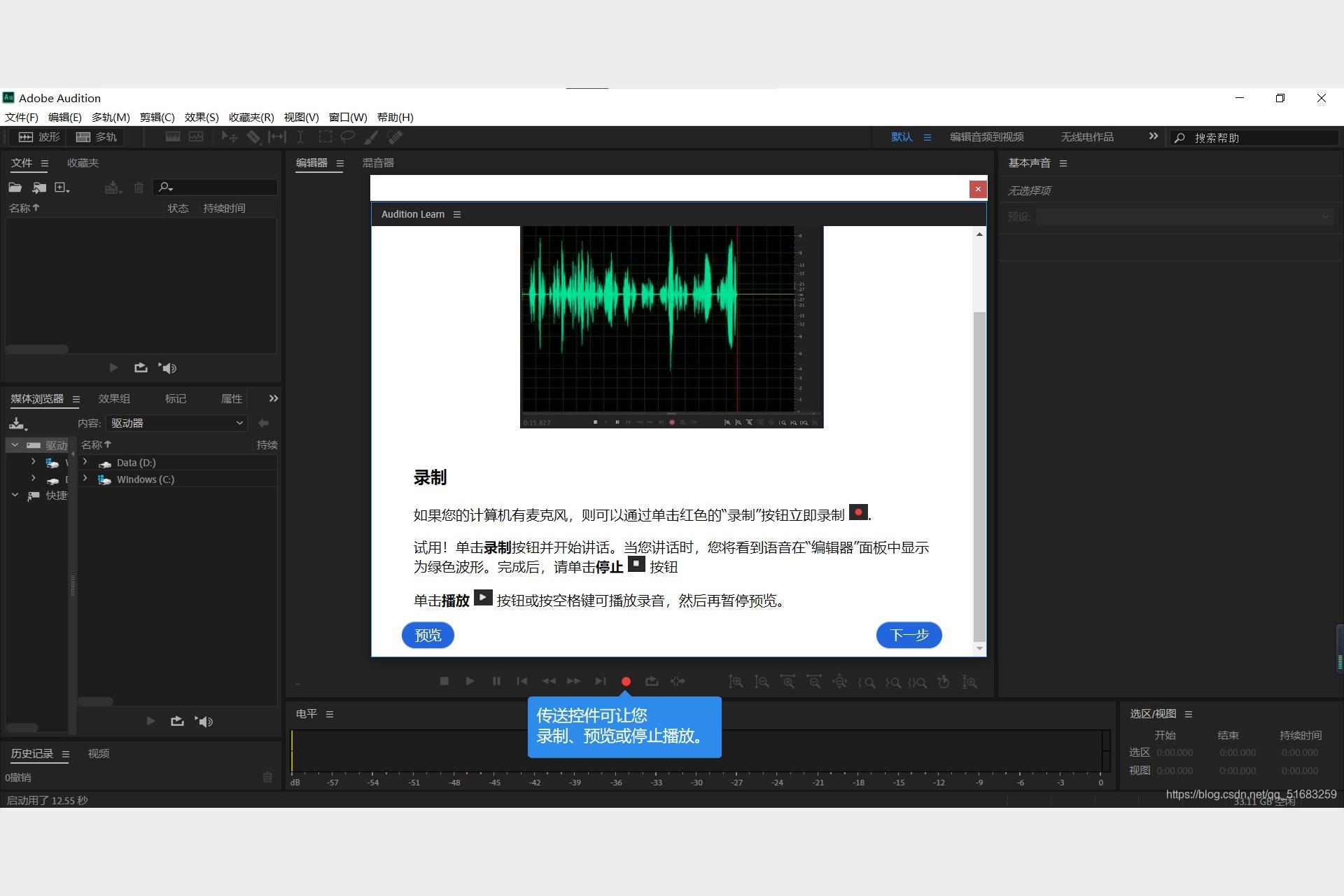
Task: Open 窗口(W) menu
Action: click(x=348, y=117)
